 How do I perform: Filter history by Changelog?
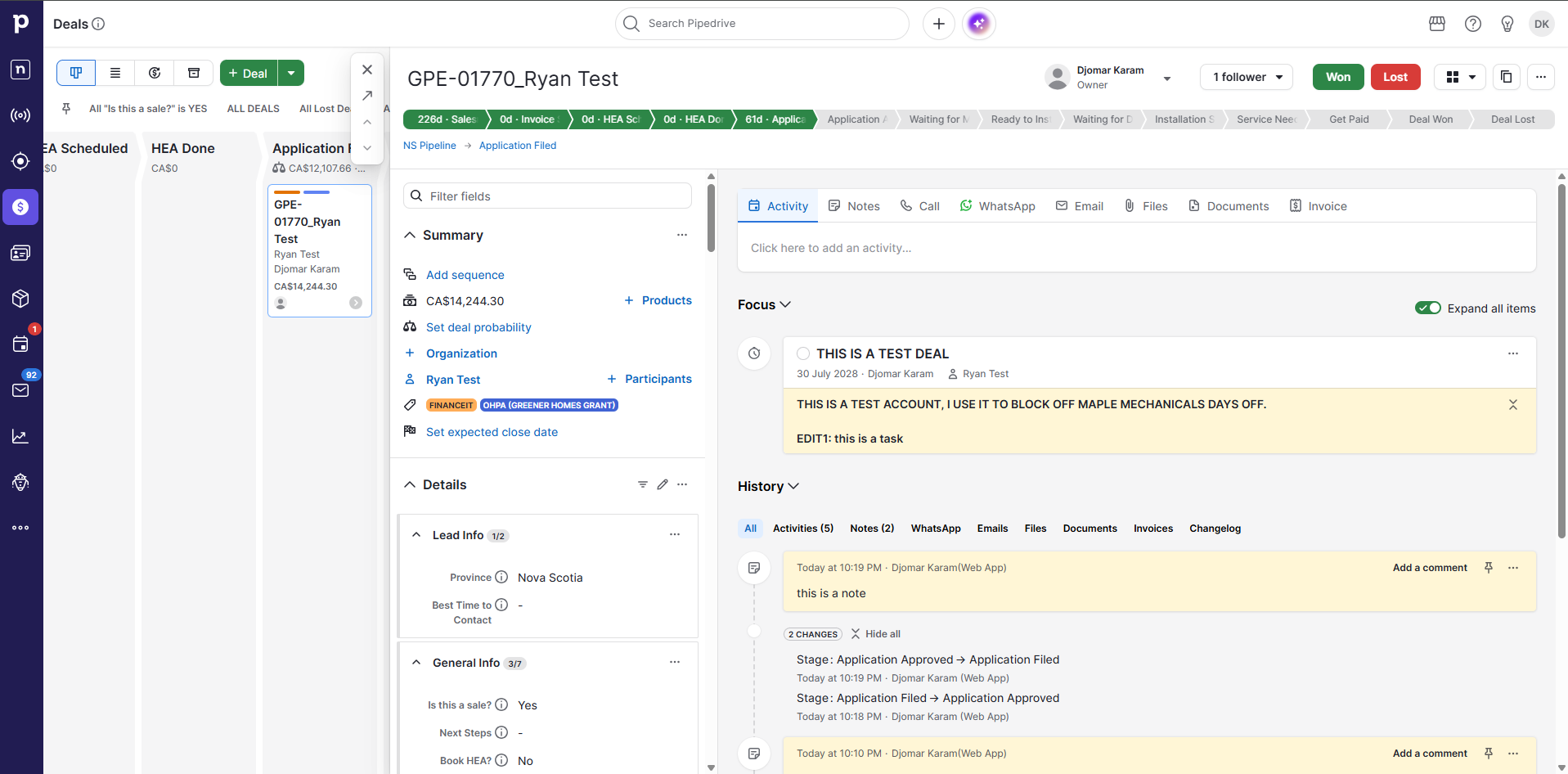tap(1215, 529)
